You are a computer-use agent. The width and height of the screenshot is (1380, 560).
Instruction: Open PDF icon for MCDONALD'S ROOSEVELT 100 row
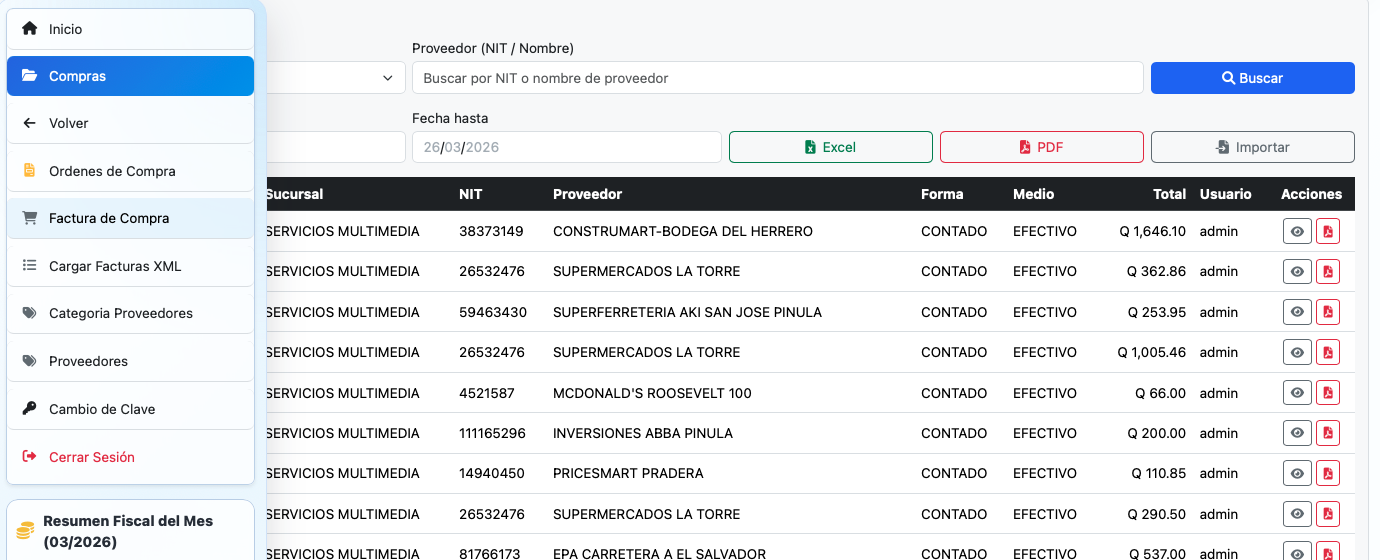click(1328, 393)
